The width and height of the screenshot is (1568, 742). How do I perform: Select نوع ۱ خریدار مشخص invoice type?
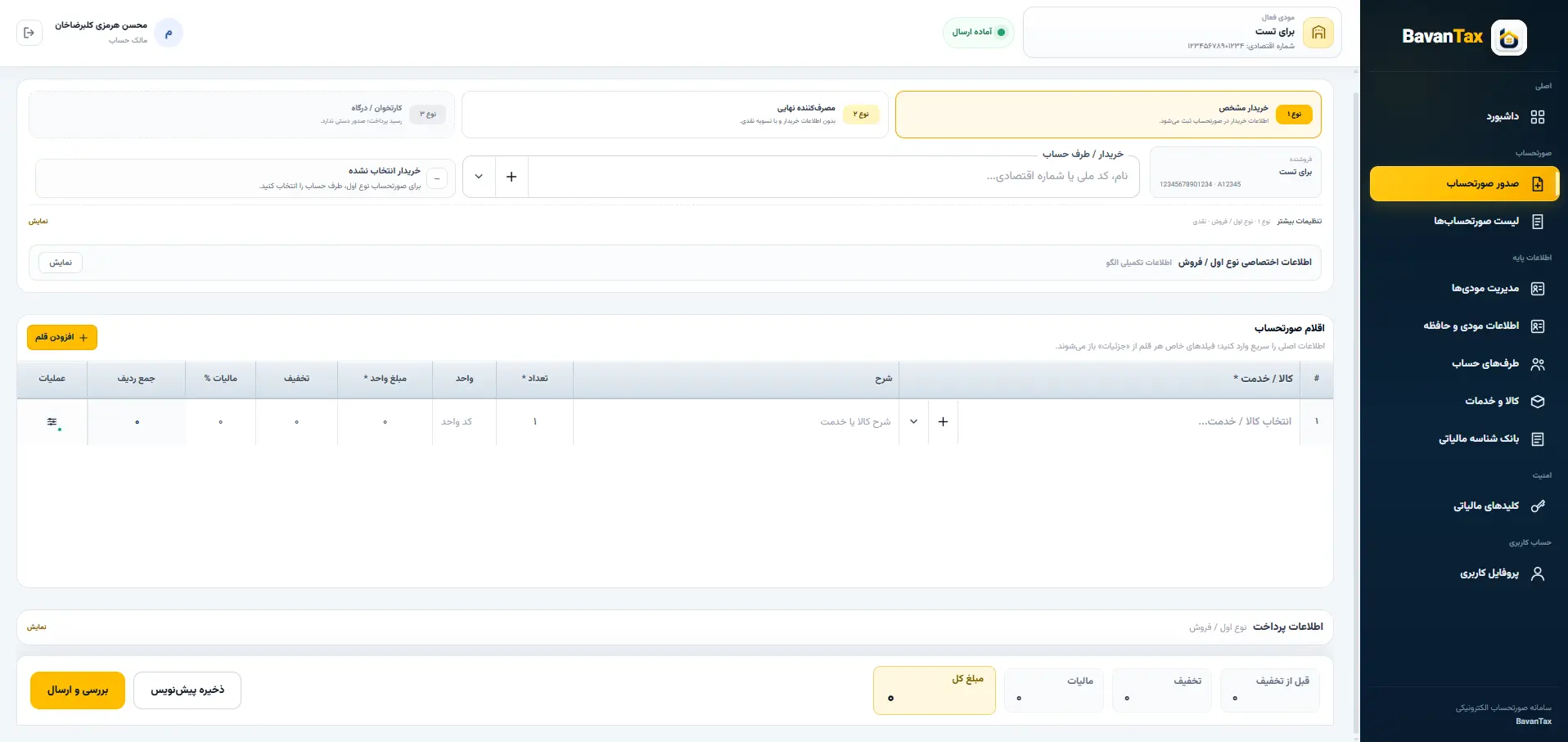pos(1108,115)
